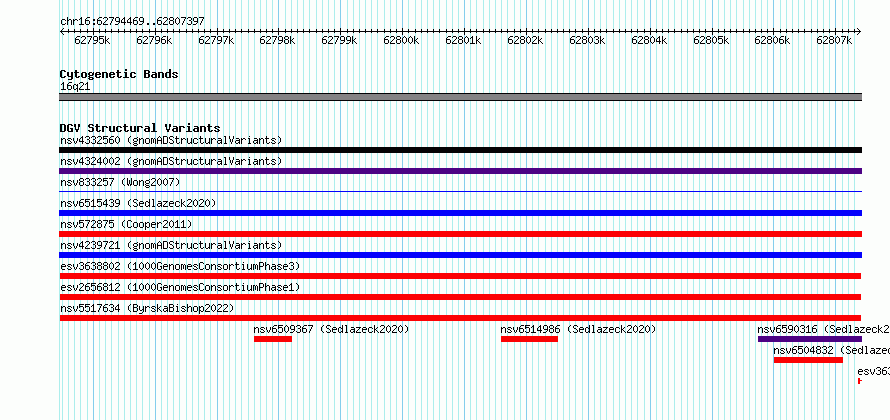Open the nsv6514986 (Sedlazeck2020) label
The height and width of the screenshot is (420, 890).
coord(578,329)
